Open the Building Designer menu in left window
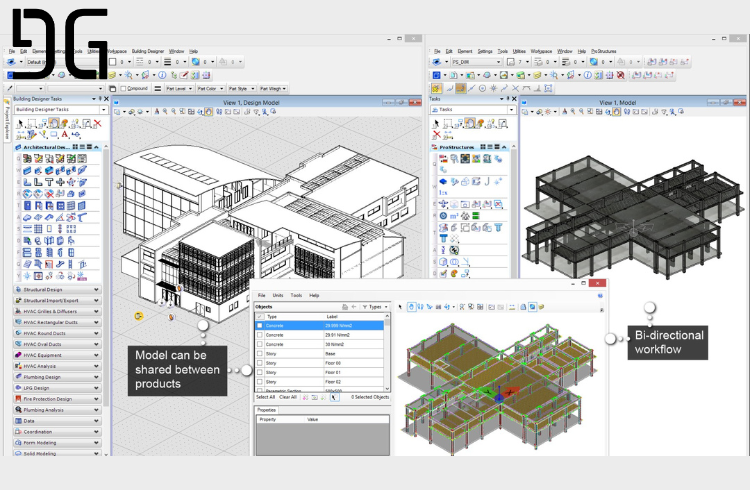Viewport: 750px width, 490px height. click(x=148, y=51)
